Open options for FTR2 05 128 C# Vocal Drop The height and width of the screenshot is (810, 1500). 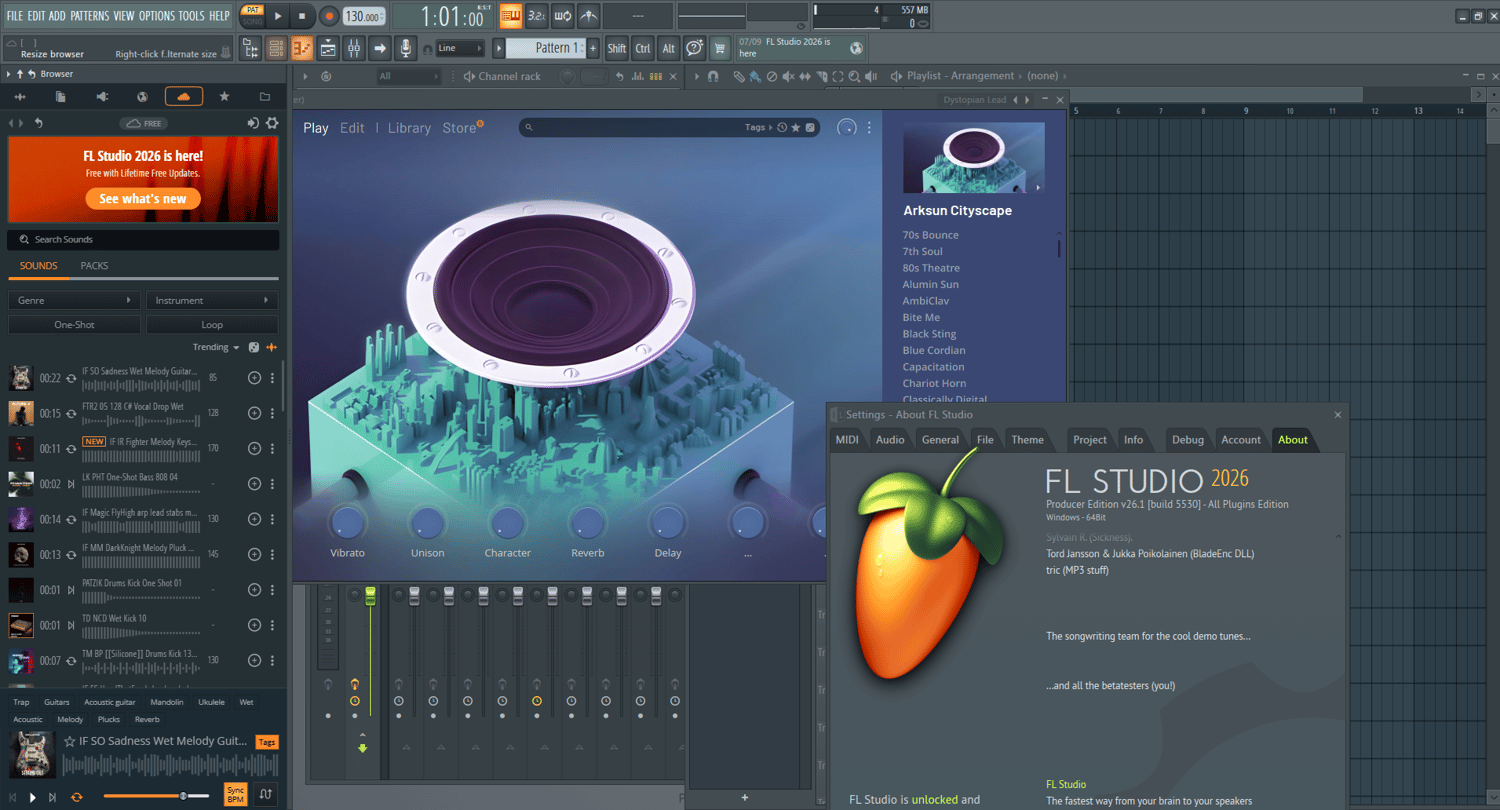[x=272, y=413]
